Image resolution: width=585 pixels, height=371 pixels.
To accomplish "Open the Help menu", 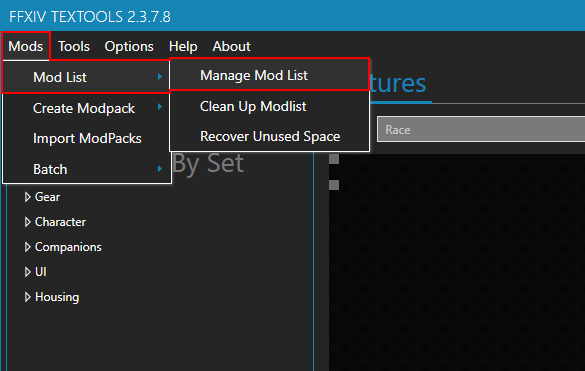I will pyautogui.click(x=183, y=46).
